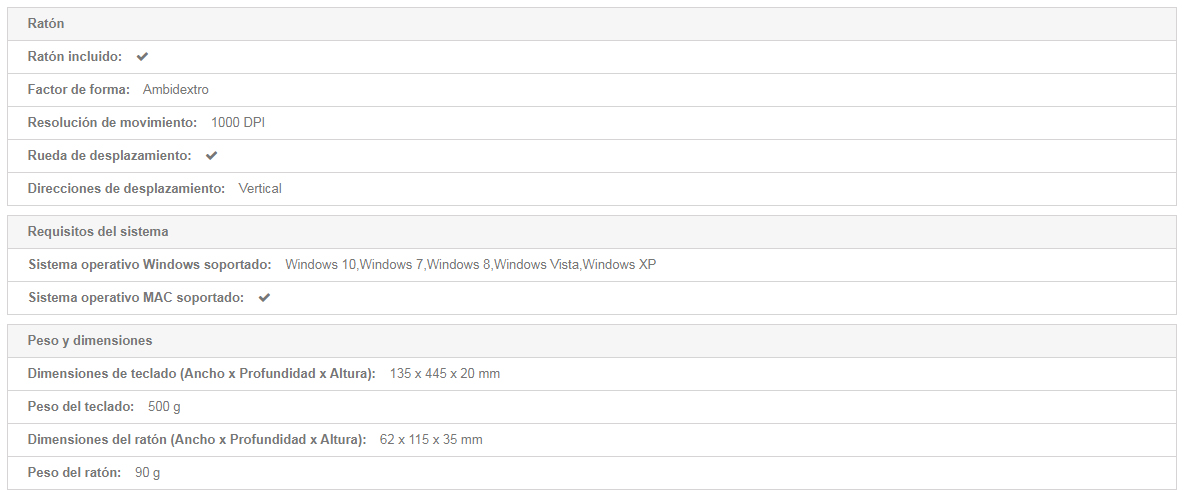Click the checkmark next to Ratón incluido

click(143, 57)
